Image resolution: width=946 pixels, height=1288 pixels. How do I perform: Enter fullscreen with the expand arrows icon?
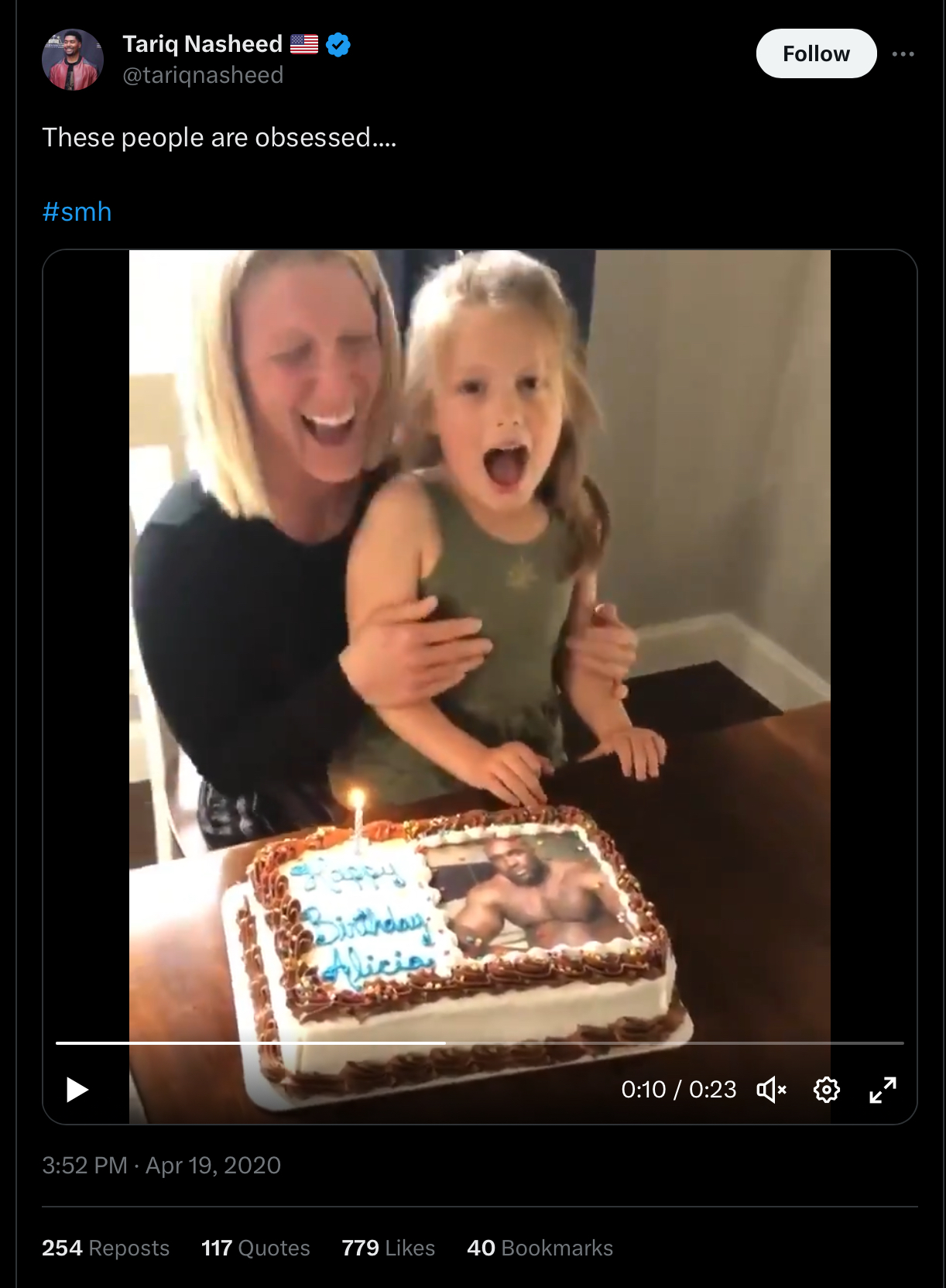pyautogui.click(x=883, y=1090)
